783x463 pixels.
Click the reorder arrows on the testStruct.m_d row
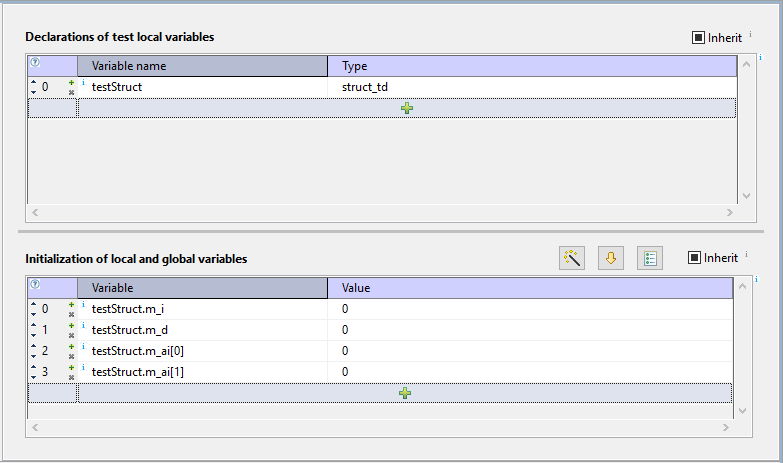pos(34,330)
